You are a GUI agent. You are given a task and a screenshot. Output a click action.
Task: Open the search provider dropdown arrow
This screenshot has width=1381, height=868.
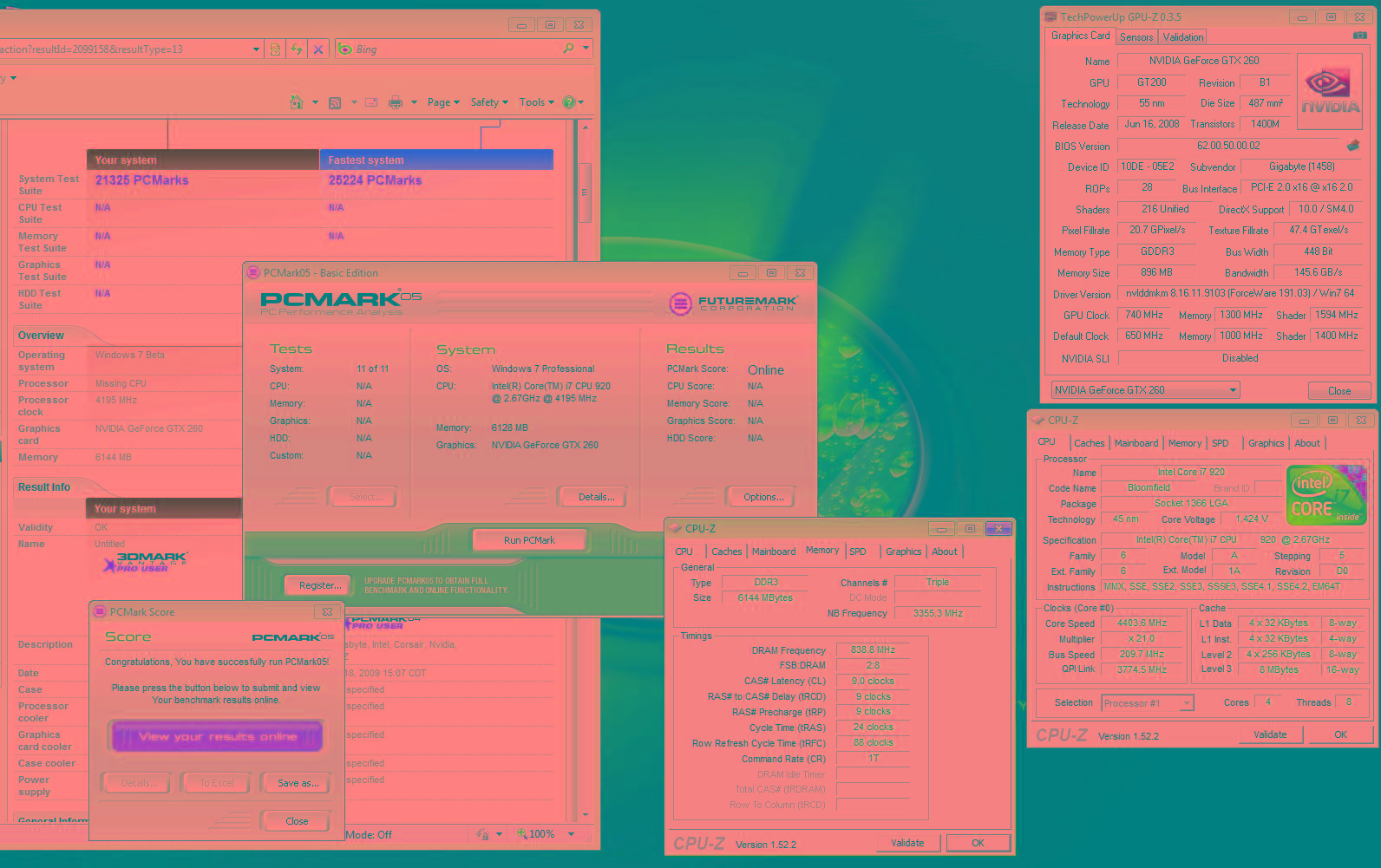coord(586,49)
